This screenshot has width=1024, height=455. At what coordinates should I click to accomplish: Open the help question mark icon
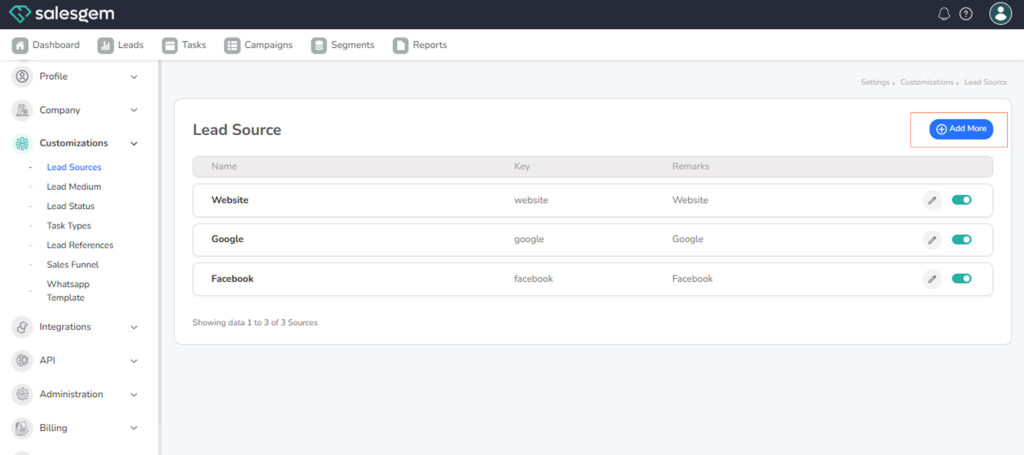click(966, 14)
